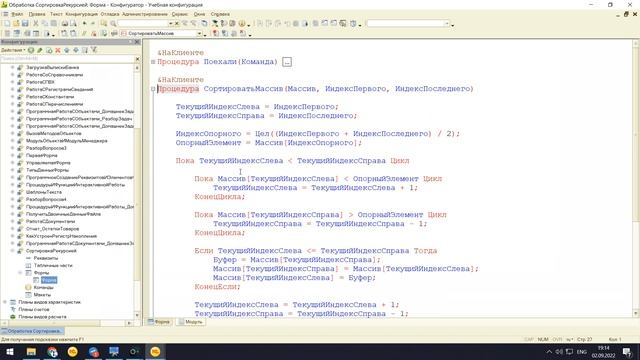Click the code editor vertical scrollbar down arrow

(636, 313)
